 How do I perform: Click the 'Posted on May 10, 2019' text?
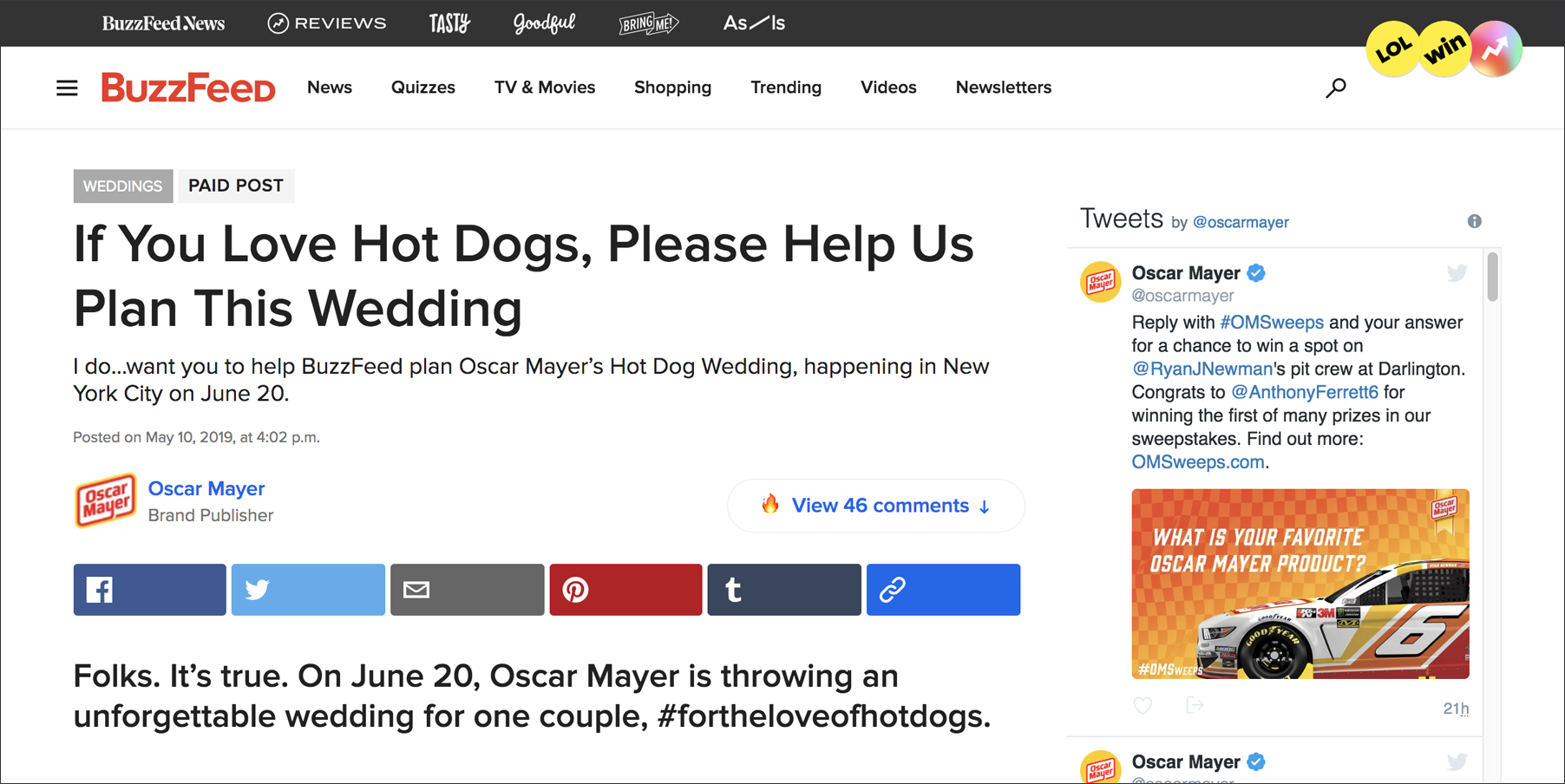[196, 437]
